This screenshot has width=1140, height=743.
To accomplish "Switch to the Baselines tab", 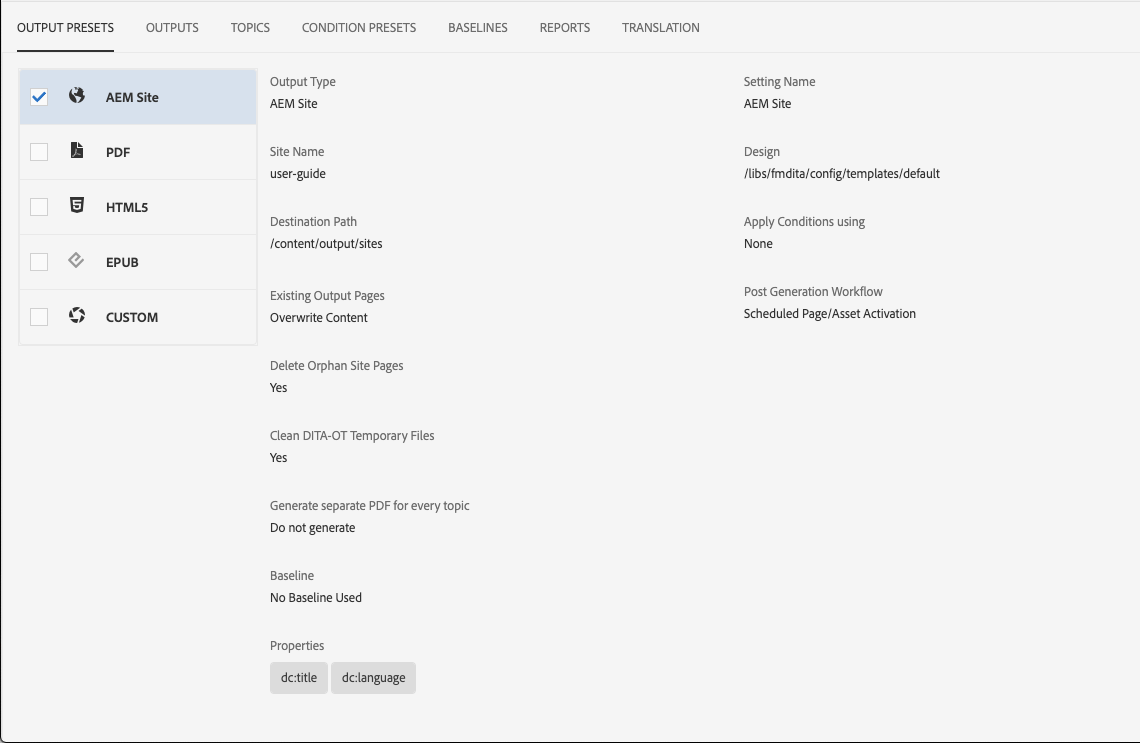I will (478, 28).
